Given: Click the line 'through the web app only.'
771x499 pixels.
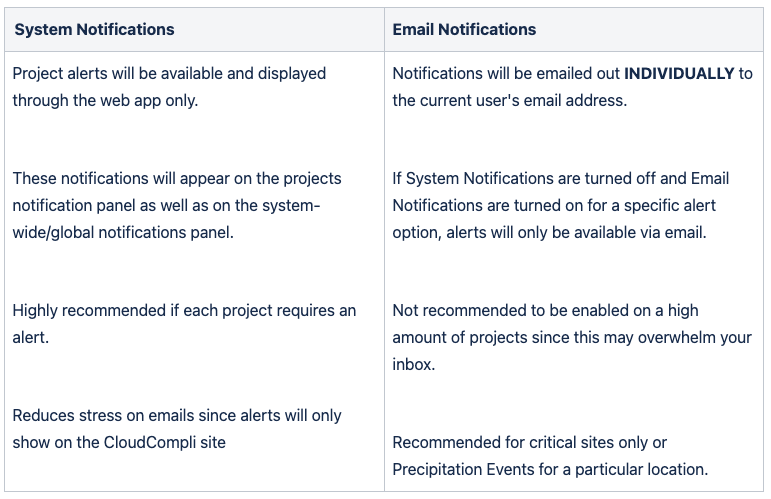Looking at the screenshot, I should pyautogui.click(x=105, y=100).
